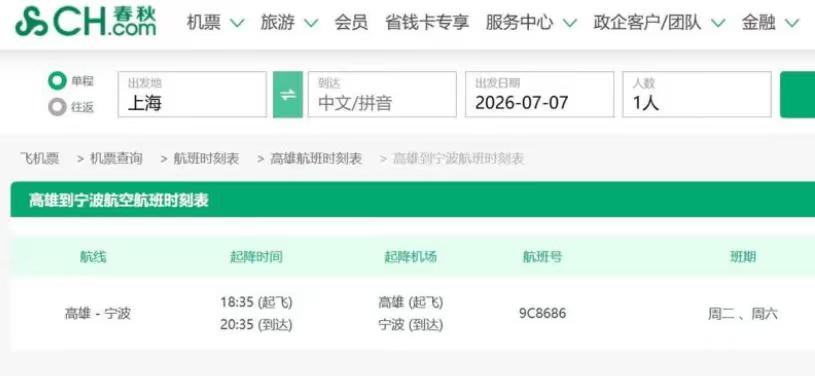Image resolution: width=815 pixels, height=376 pixels.
Task: Click the 高雄 - 宁波 route cell
Action: (98, 314)
